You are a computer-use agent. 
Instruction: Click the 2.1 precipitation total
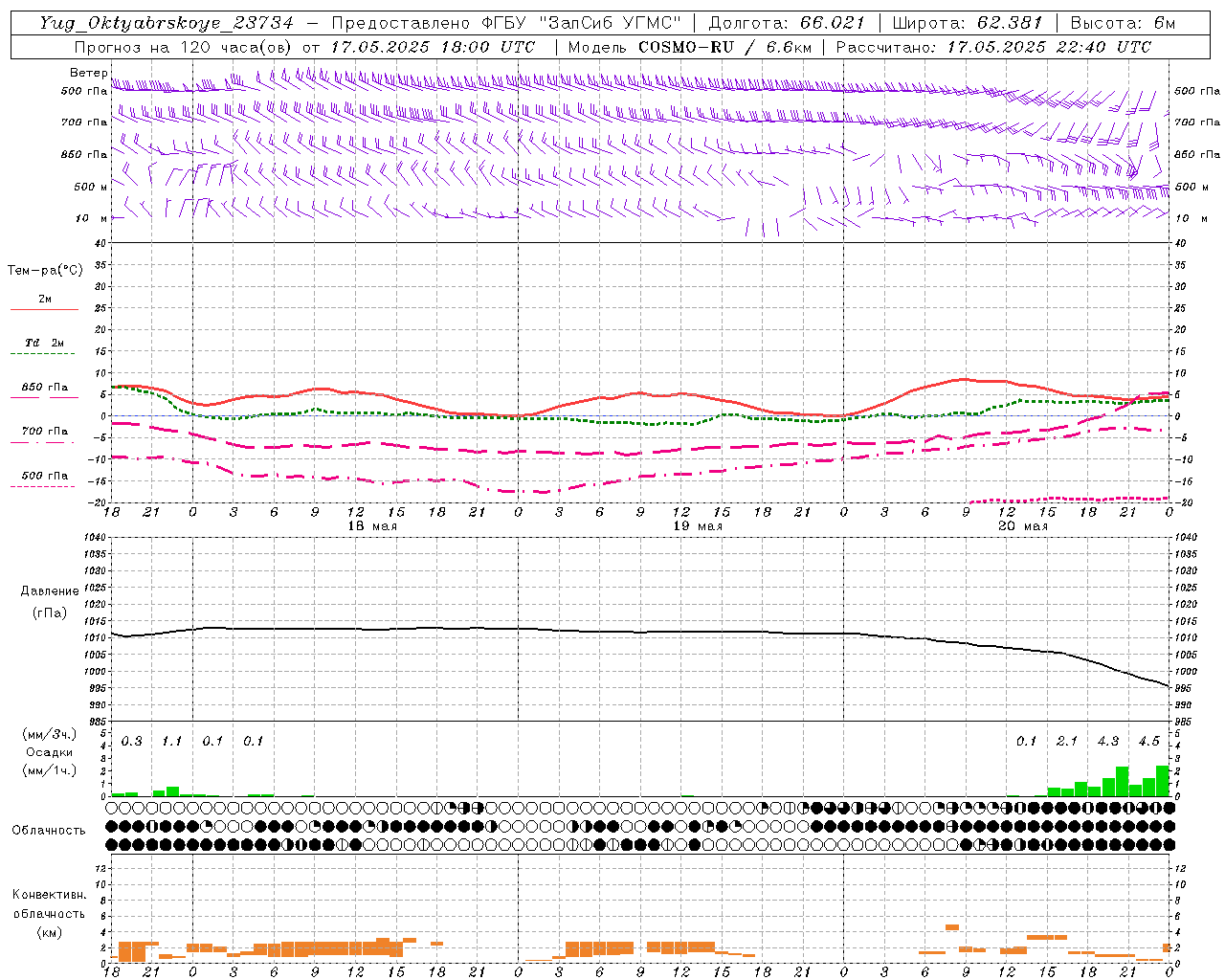(1067, 742)
